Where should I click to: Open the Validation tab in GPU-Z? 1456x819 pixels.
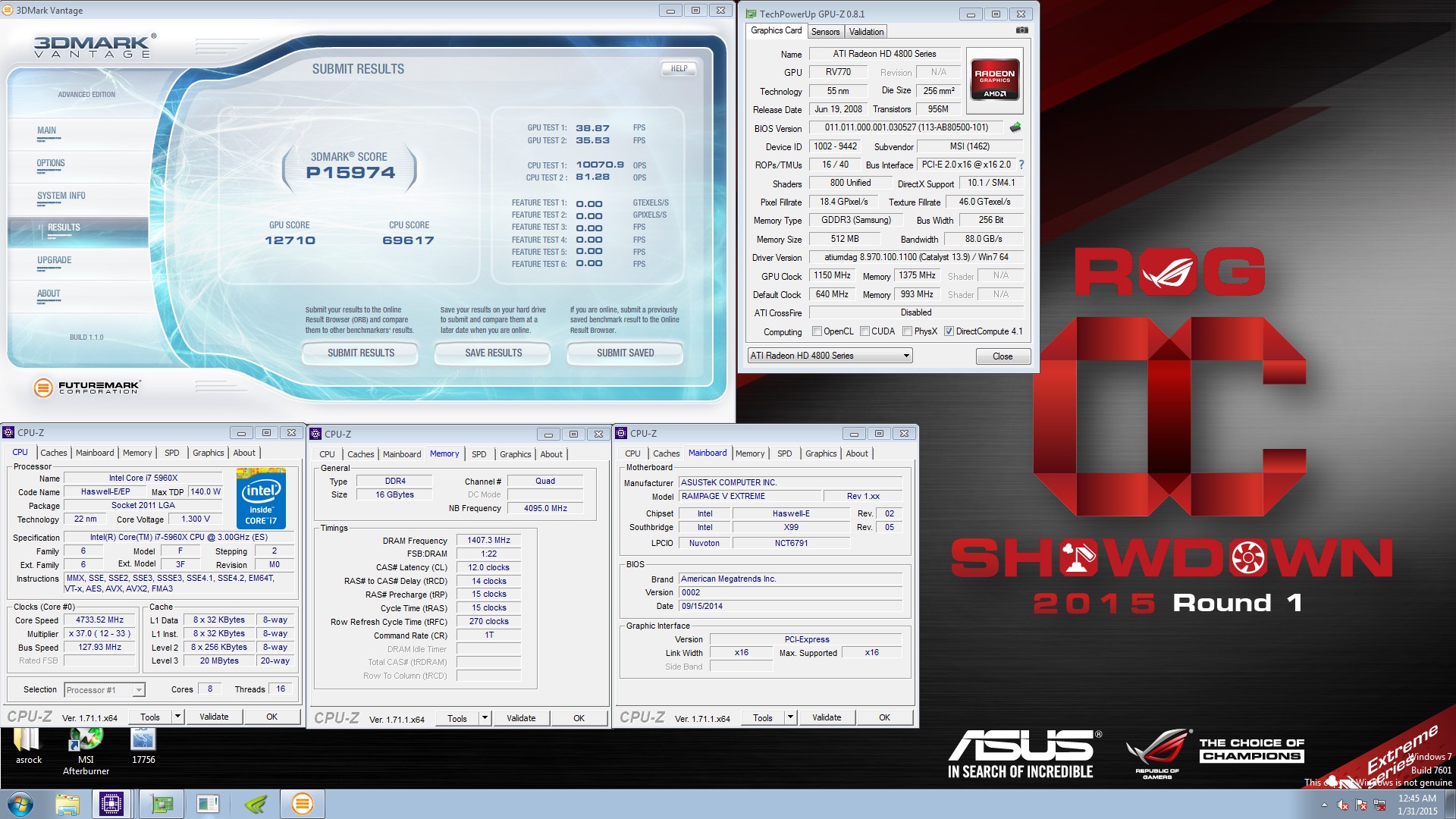click(x=866, y=32)
